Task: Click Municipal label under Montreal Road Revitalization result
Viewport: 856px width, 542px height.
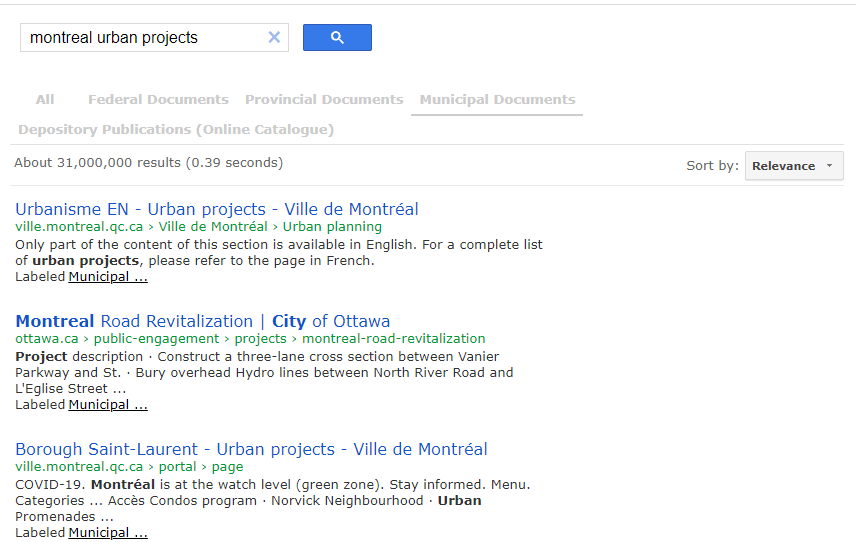Action: (108, 405)
